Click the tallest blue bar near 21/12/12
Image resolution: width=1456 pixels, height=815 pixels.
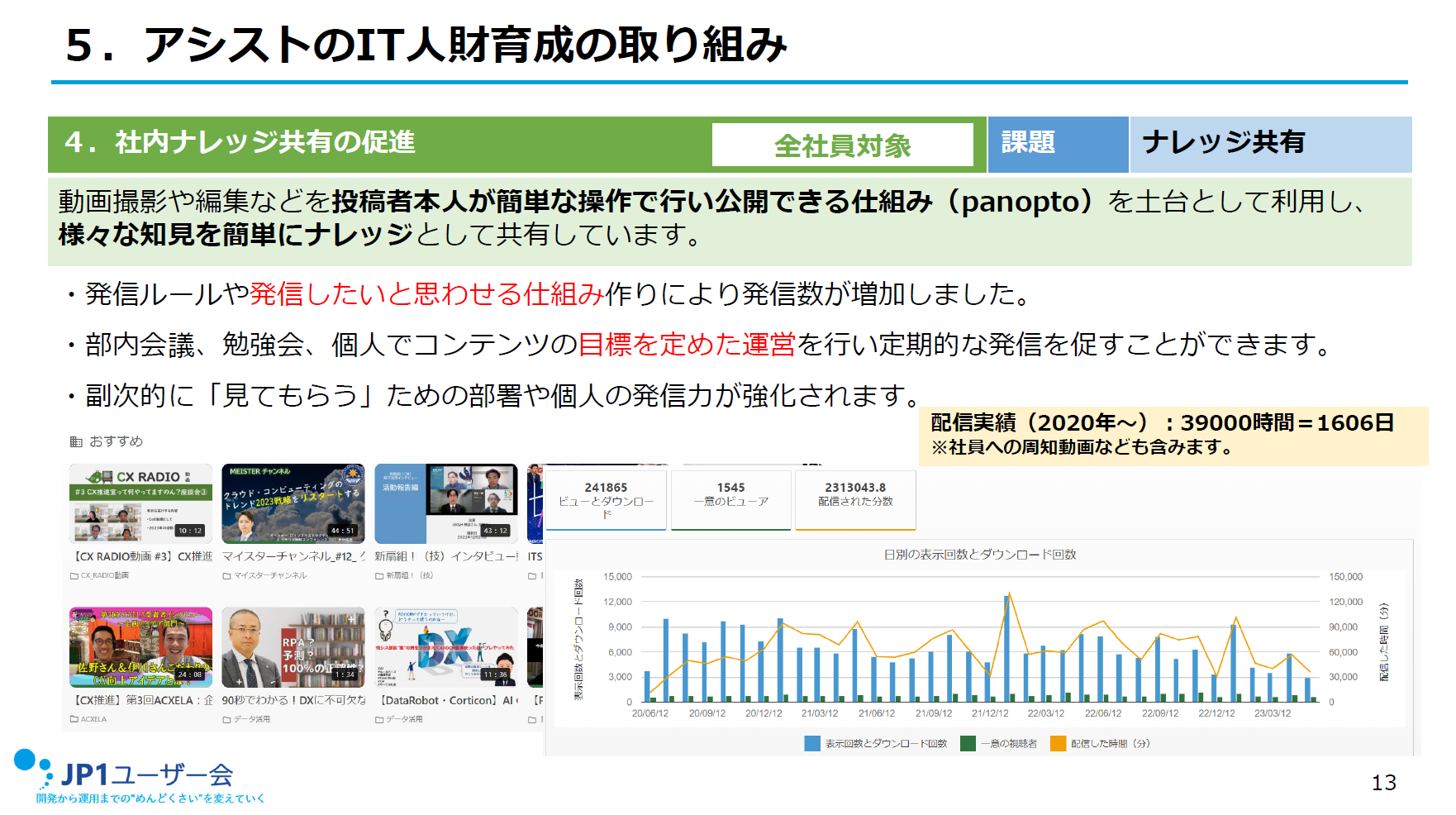click(1006, 649)
